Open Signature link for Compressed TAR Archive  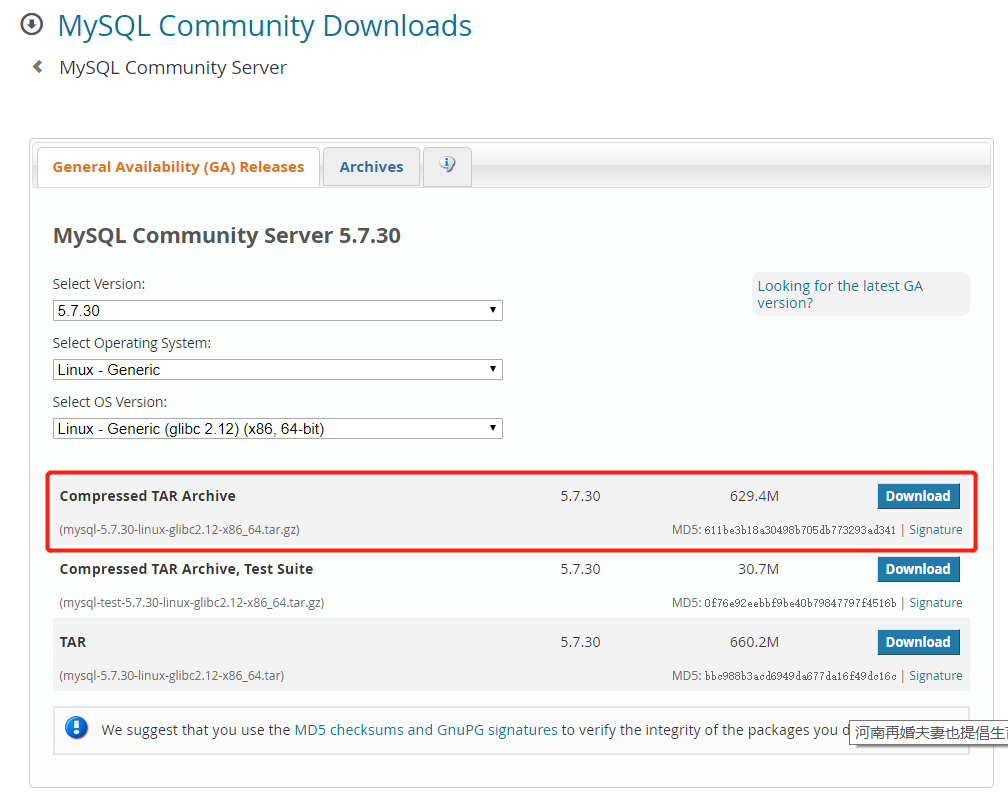[935, 530]
